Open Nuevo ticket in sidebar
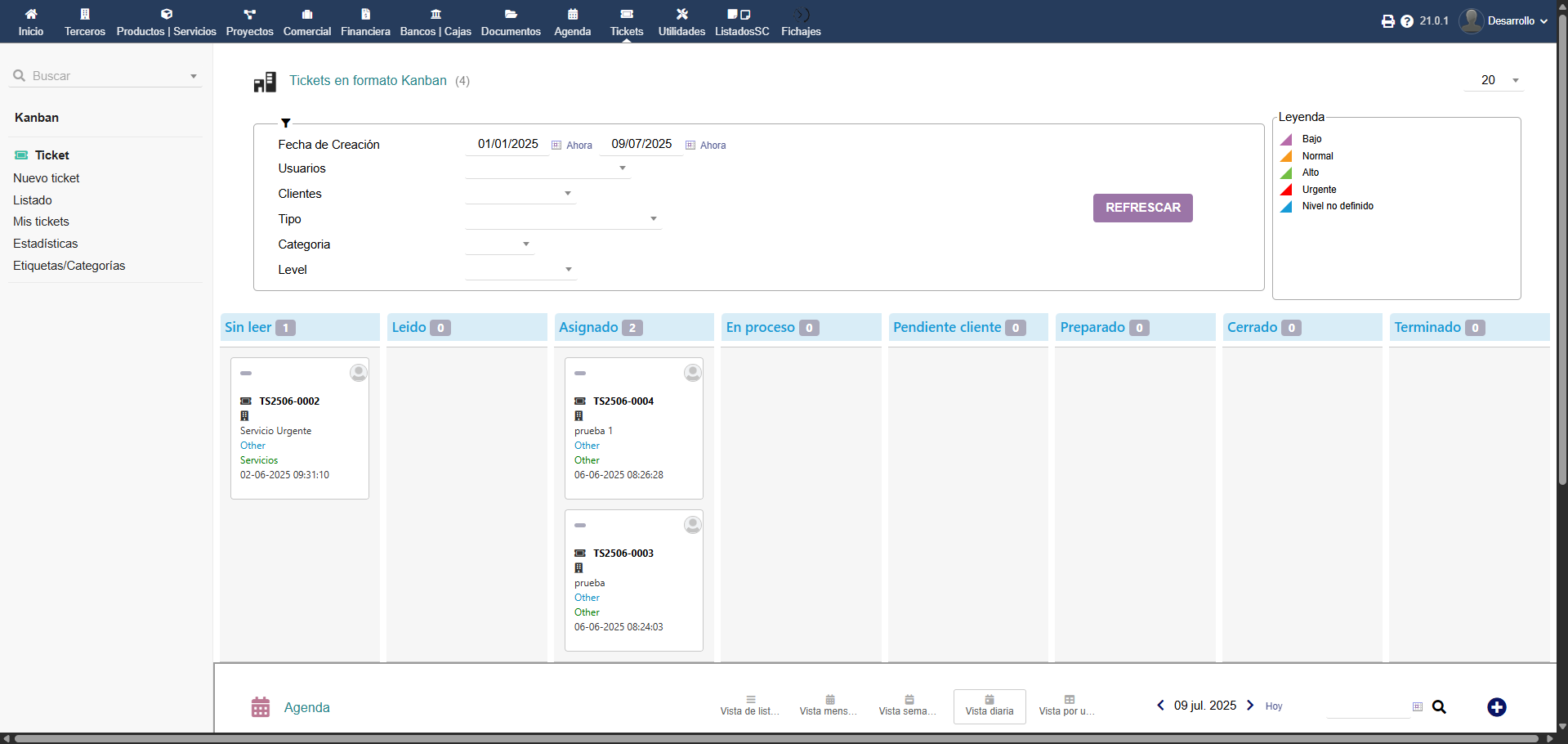This screenshot has width=1568, height=744. 47,178
